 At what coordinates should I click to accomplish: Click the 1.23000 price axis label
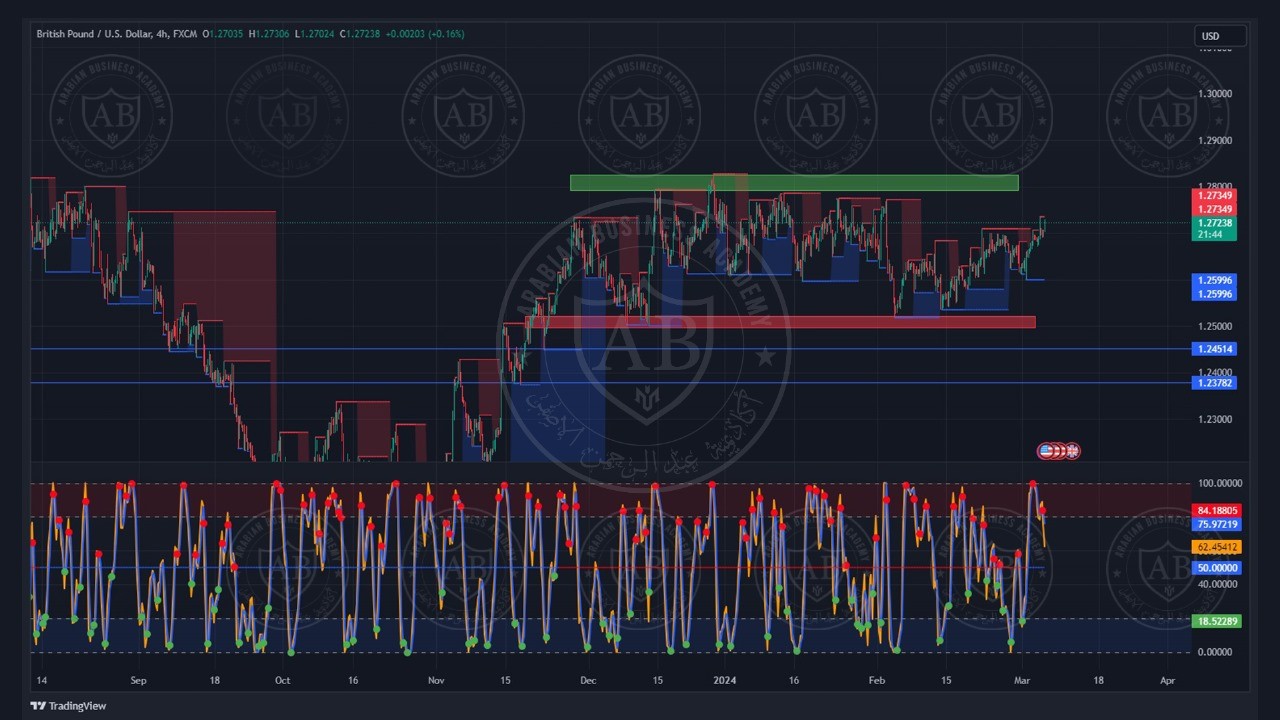coord(1215,420)
